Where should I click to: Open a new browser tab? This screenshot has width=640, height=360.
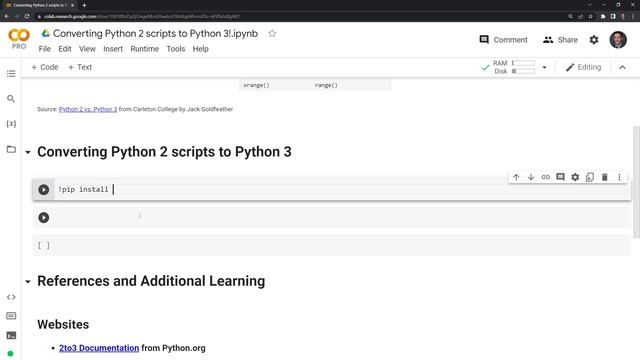[x=84, y=5]
